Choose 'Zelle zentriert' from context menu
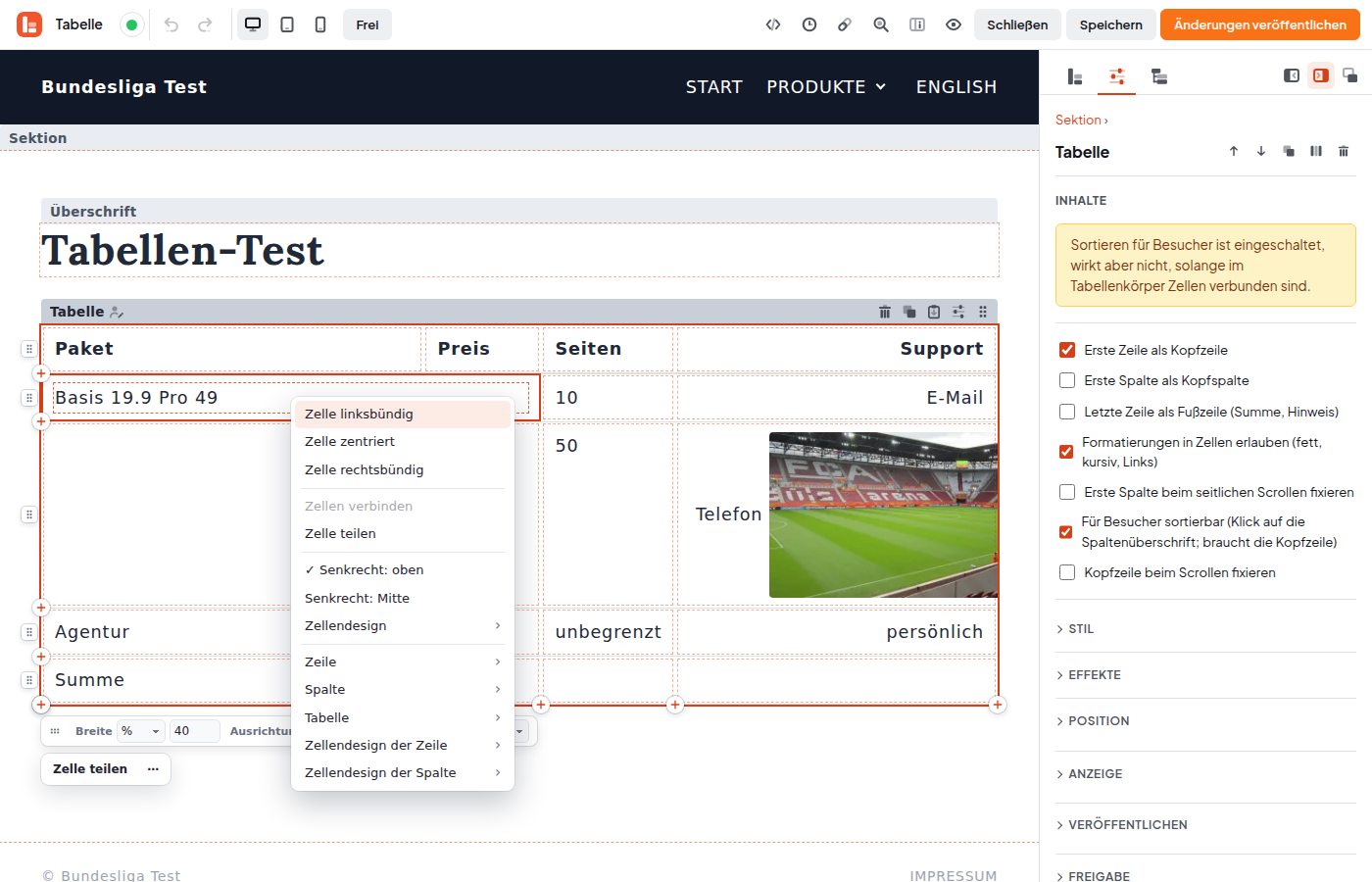 [403, 442]
